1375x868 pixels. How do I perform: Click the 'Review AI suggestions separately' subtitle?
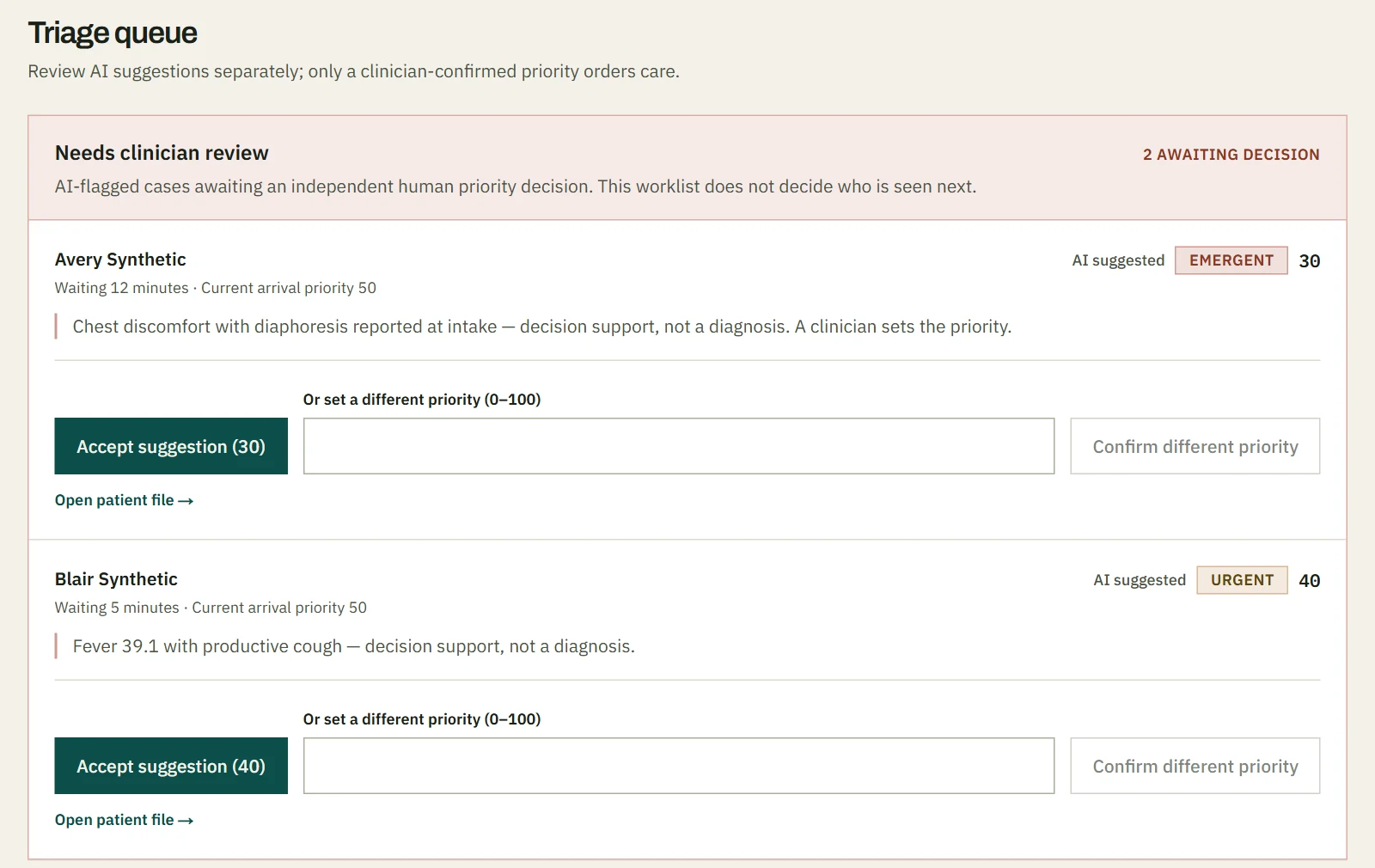(353, 71)
